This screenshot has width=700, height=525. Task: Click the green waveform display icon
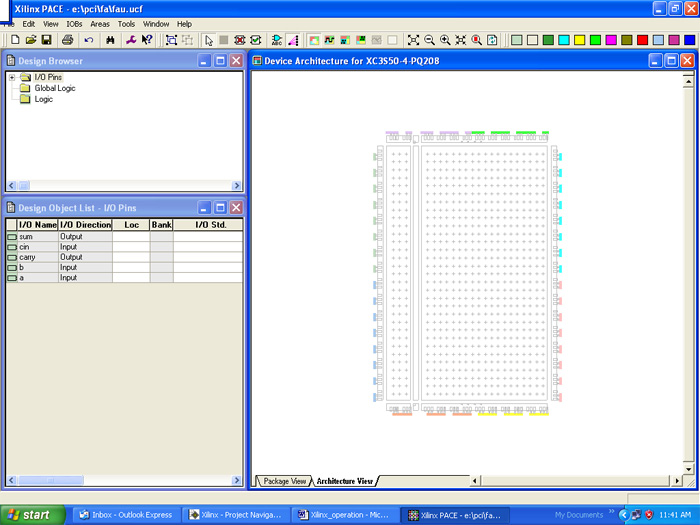click(329, 40)
